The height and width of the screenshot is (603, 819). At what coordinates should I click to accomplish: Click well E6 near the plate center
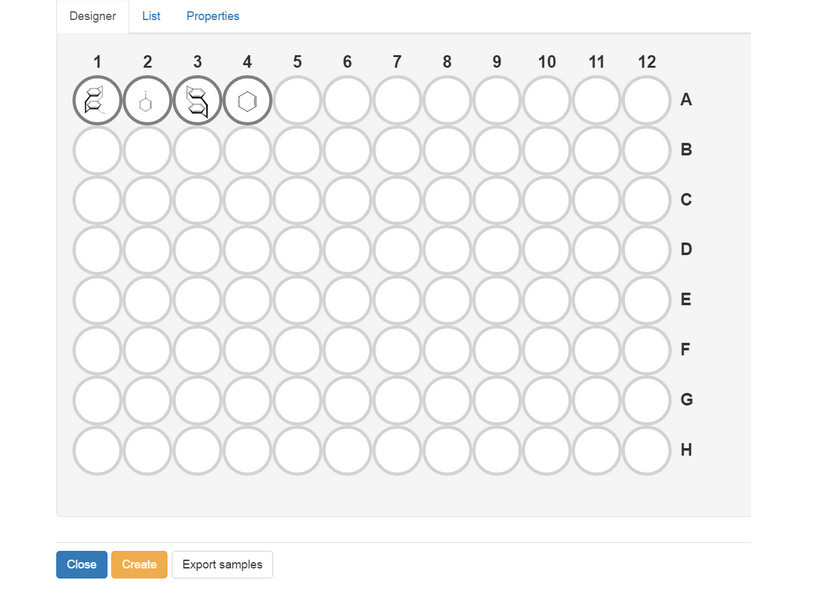tap(347, 300)
